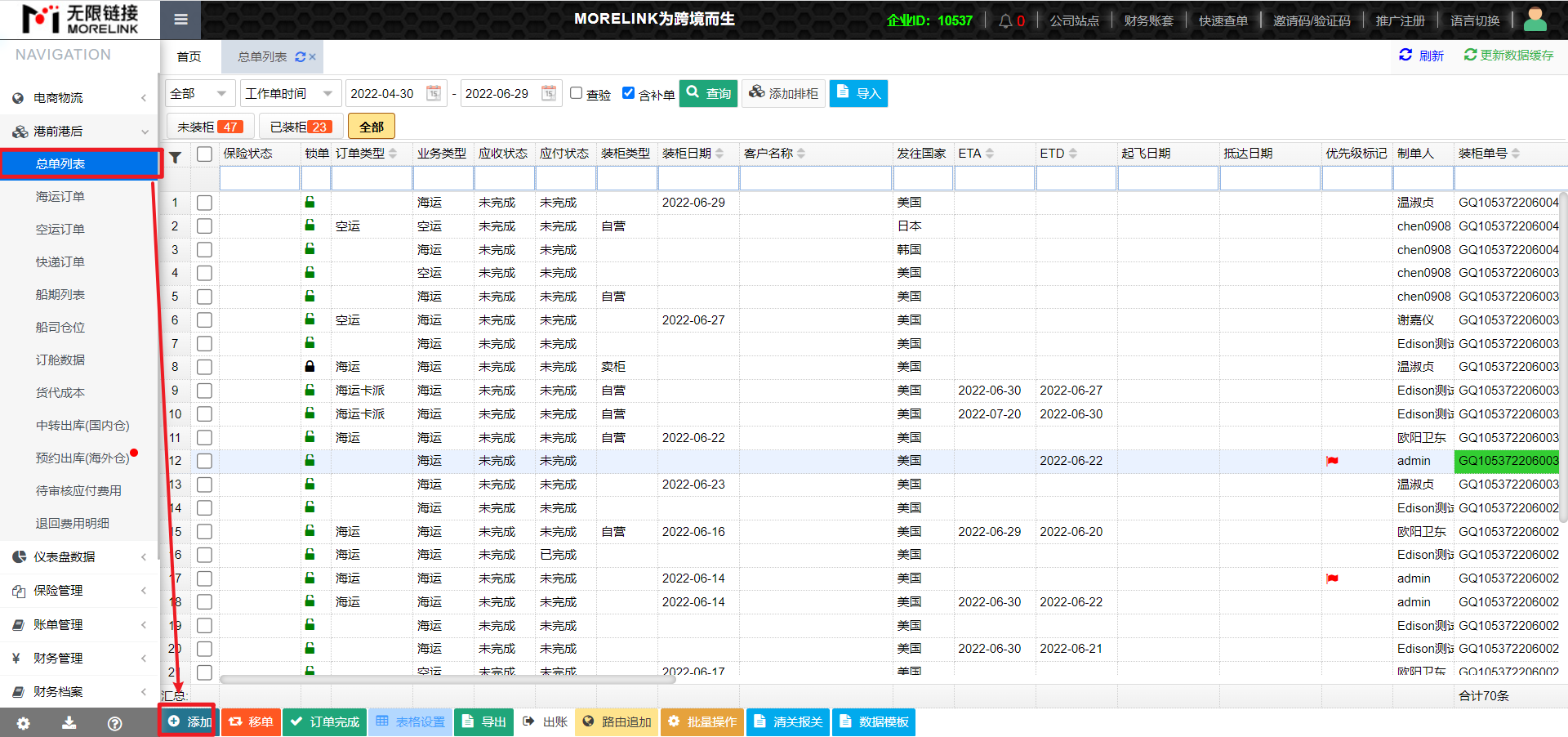The image size is (1568, 737).
Task: Expand the 电商物流 sidebar menu
Action: [x=79, y=98]
